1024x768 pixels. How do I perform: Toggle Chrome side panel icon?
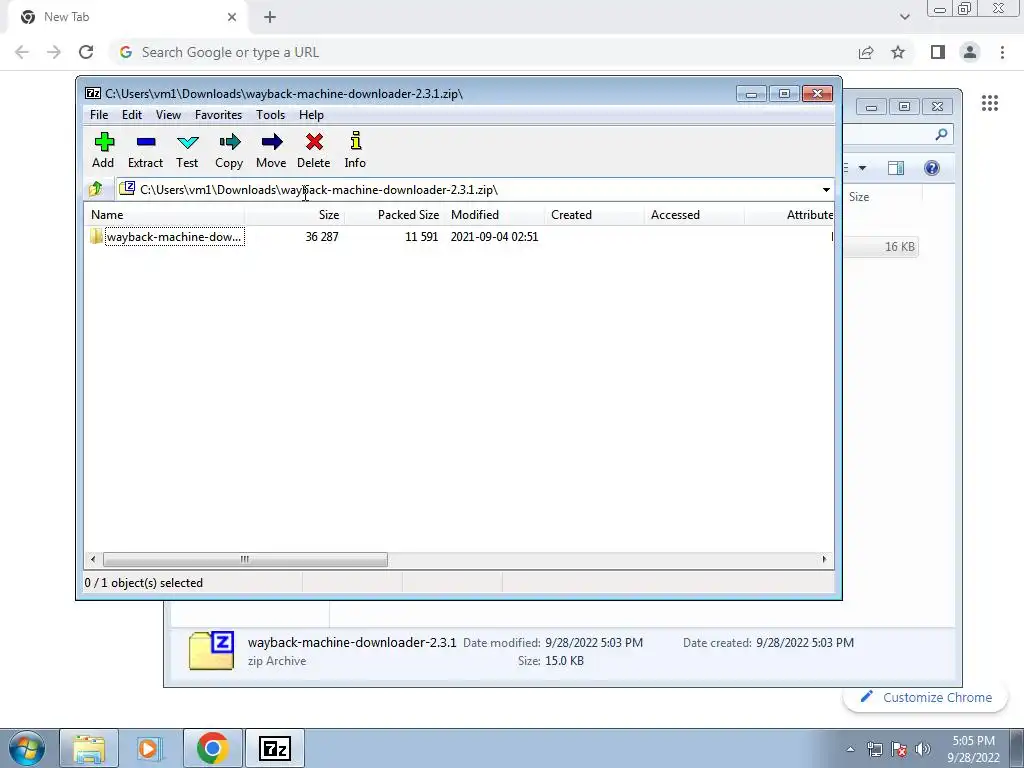(938, 52)
